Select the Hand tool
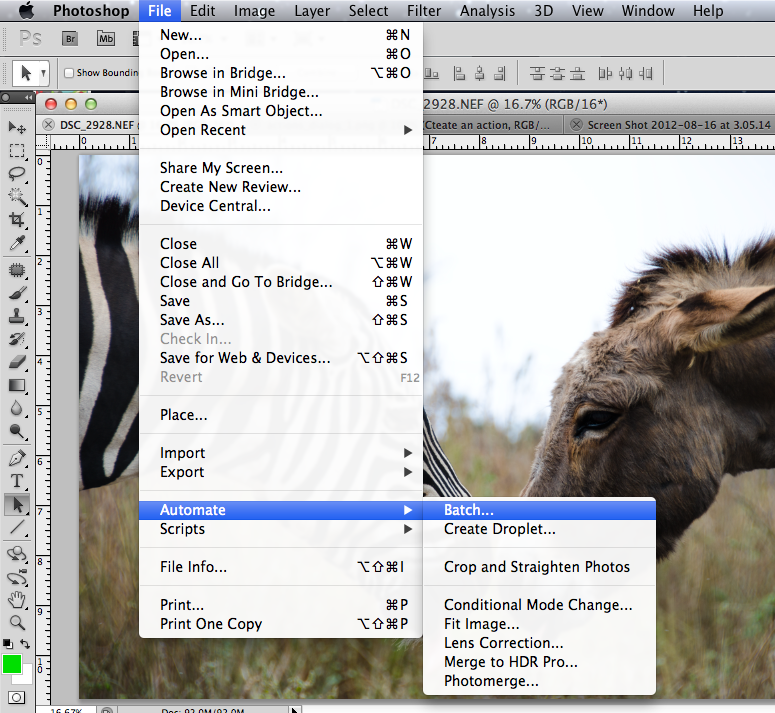The width and height of the screenshot is (775, 713). coord(17,600)
